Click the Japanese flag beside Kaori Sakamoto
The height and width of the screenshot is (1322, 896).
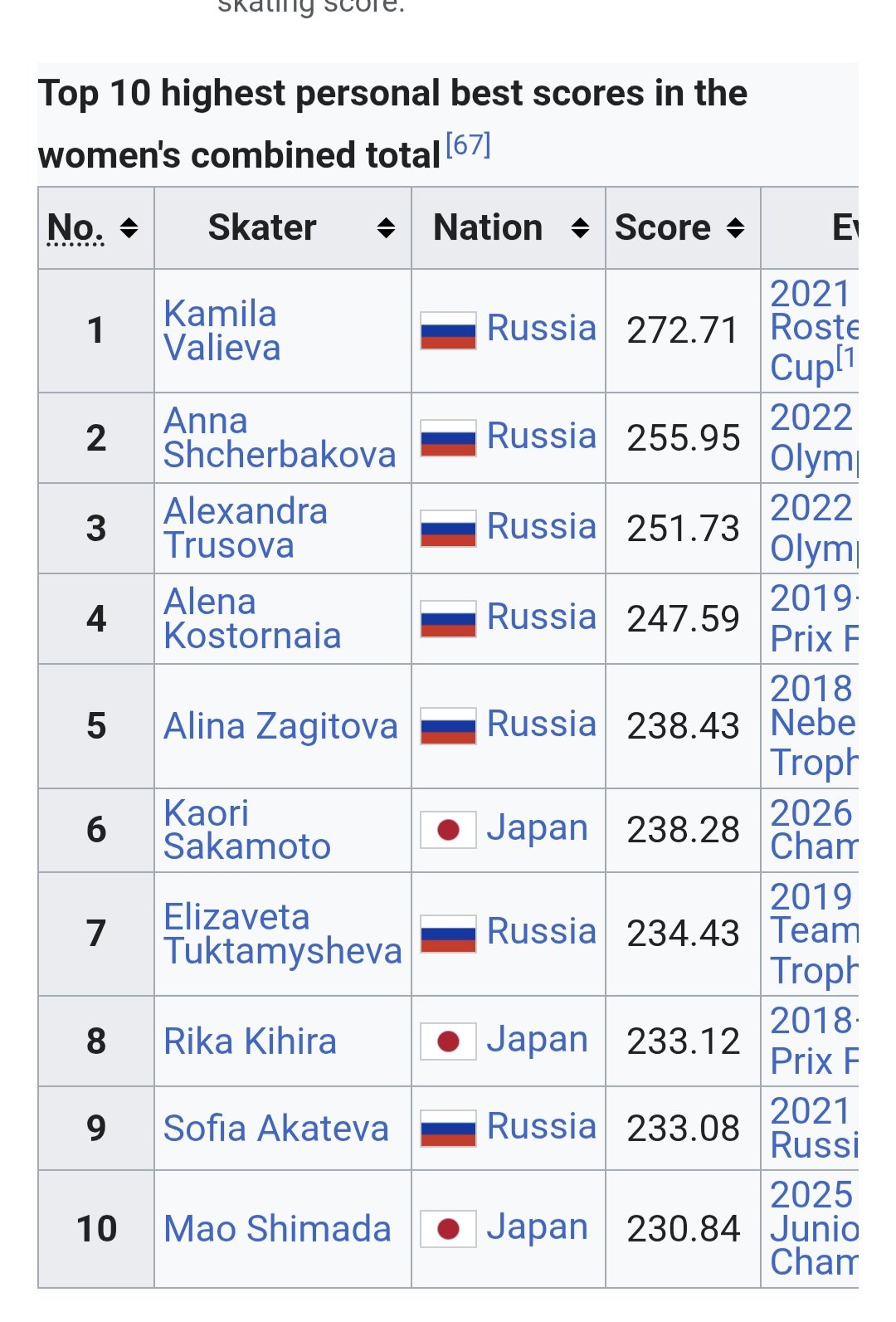pyautogui.click(x=448, y=830)
